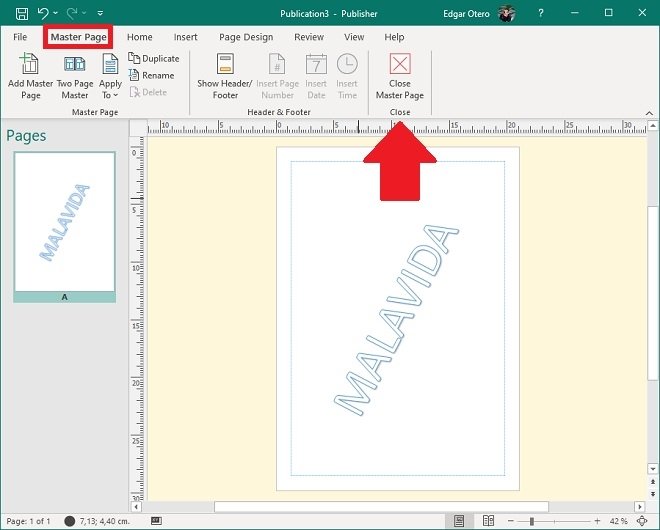Image resolution: width=660 pixels, height=530 pixels.
Task: Click the Save icon in the title bar
Action: click(x=21, y=13)
